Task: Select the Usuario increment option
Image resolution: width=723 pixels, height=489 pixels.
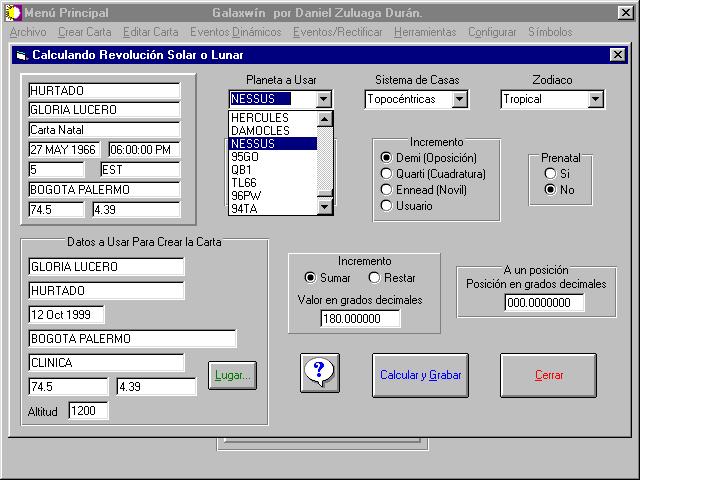Action: pos(386,206)
